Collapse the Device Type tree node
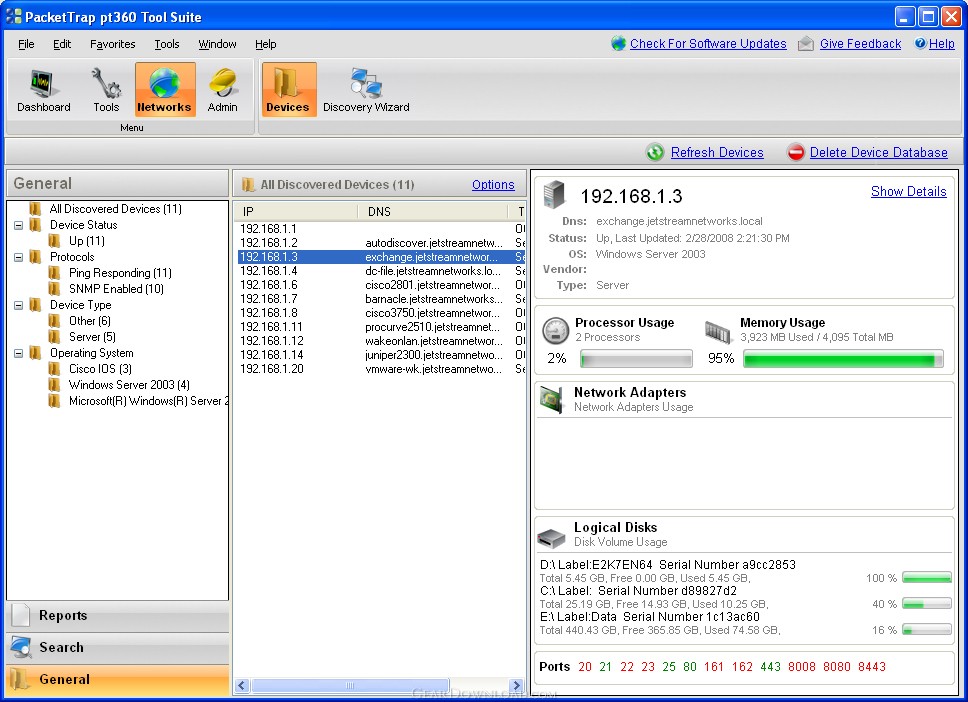The width and height of the screenshot is (968, 702). (x=19, y=305)
